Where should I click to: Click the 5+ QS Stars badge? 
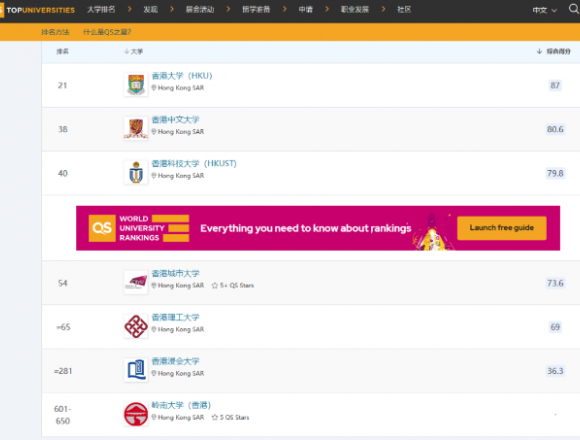tap(233, 285)
